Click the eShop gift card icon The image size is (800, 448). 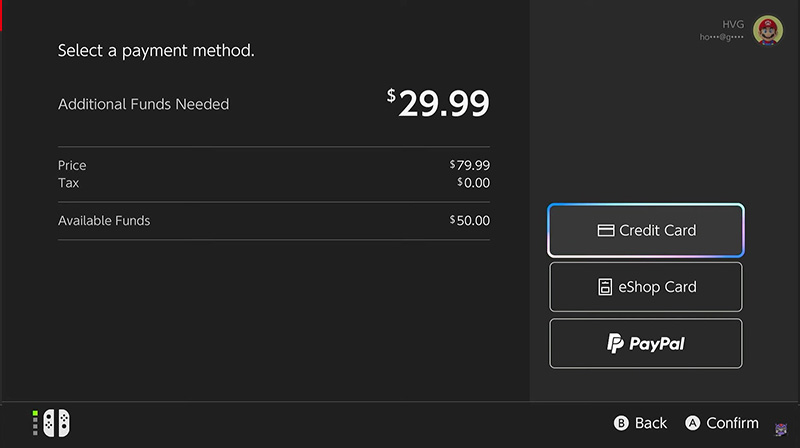pos(605,287)
